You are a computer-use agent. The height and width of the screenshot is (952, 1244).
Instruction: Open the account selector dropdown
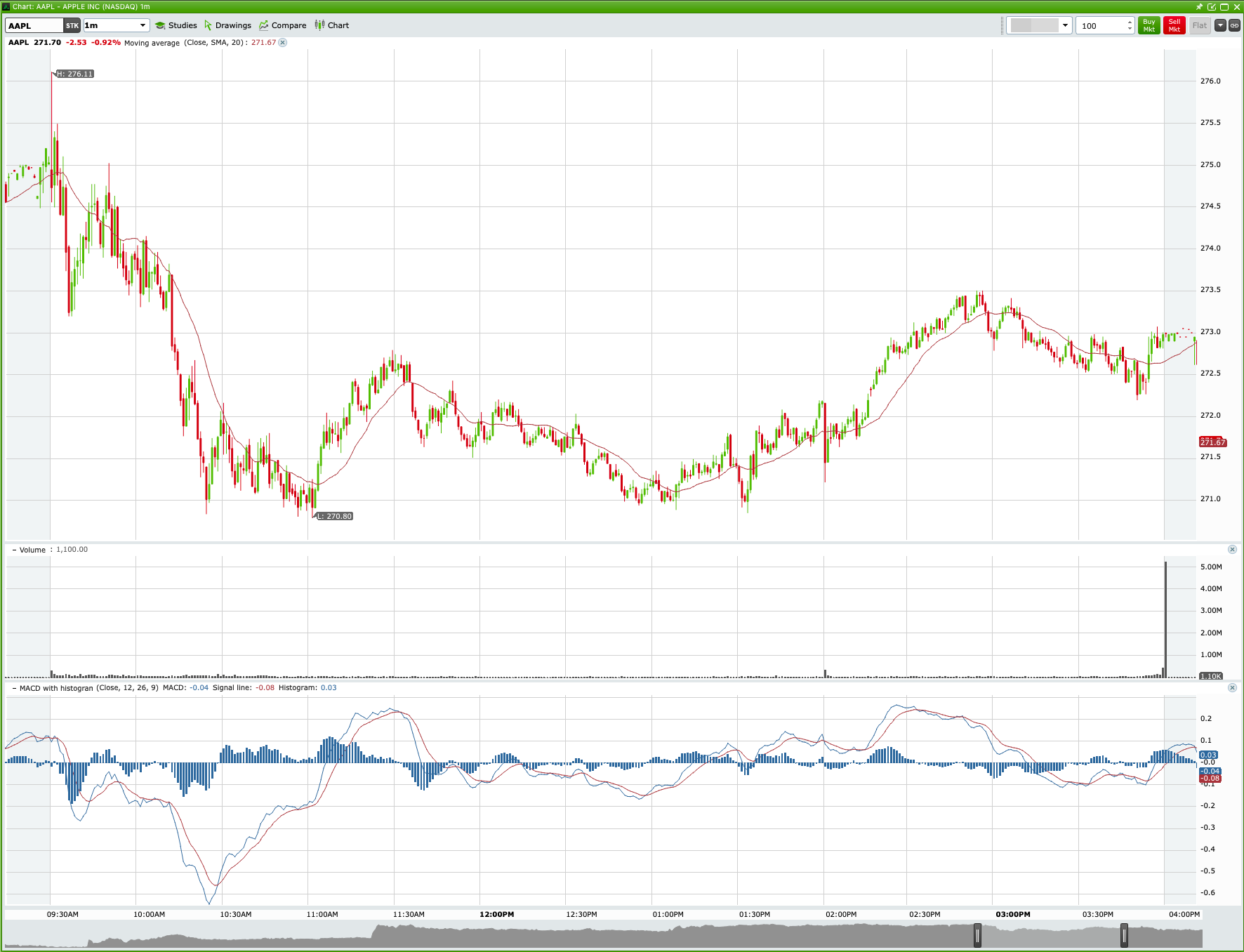click(1065, 25)
